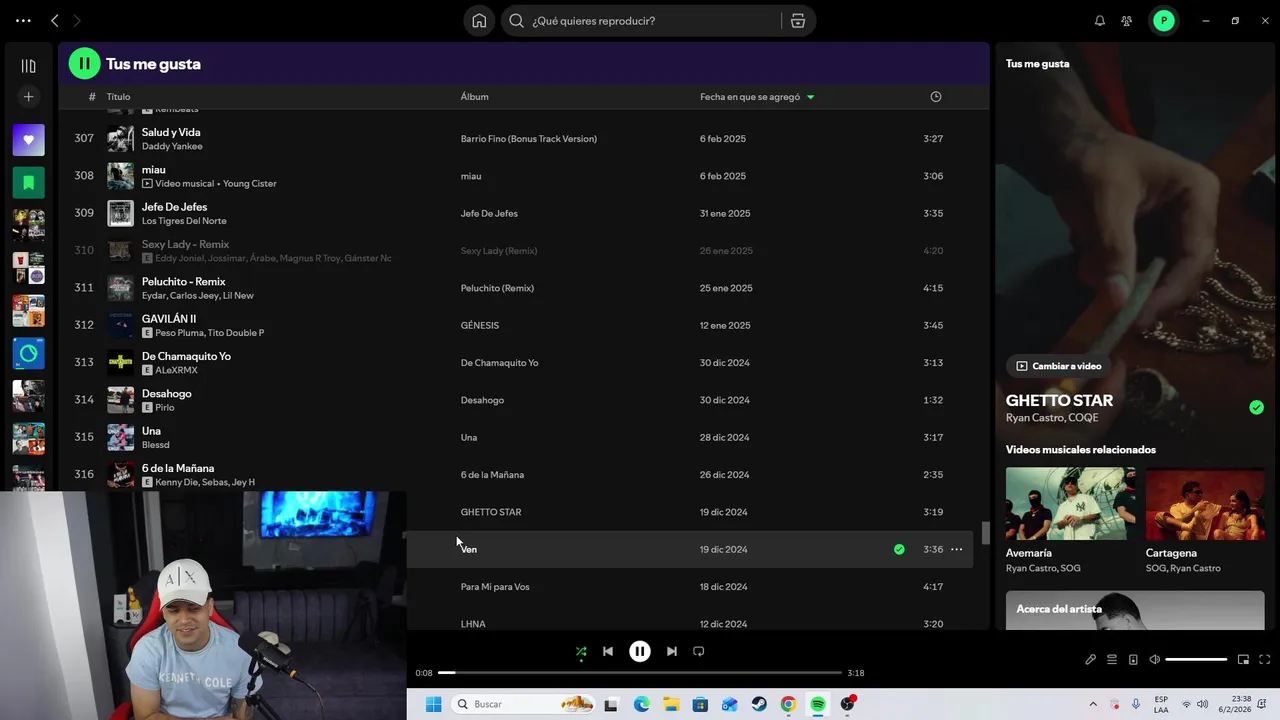This screenshot has width=1280, height=720.
Task: Open the Cartagena related music video thumbnail
Action: 1205,504
